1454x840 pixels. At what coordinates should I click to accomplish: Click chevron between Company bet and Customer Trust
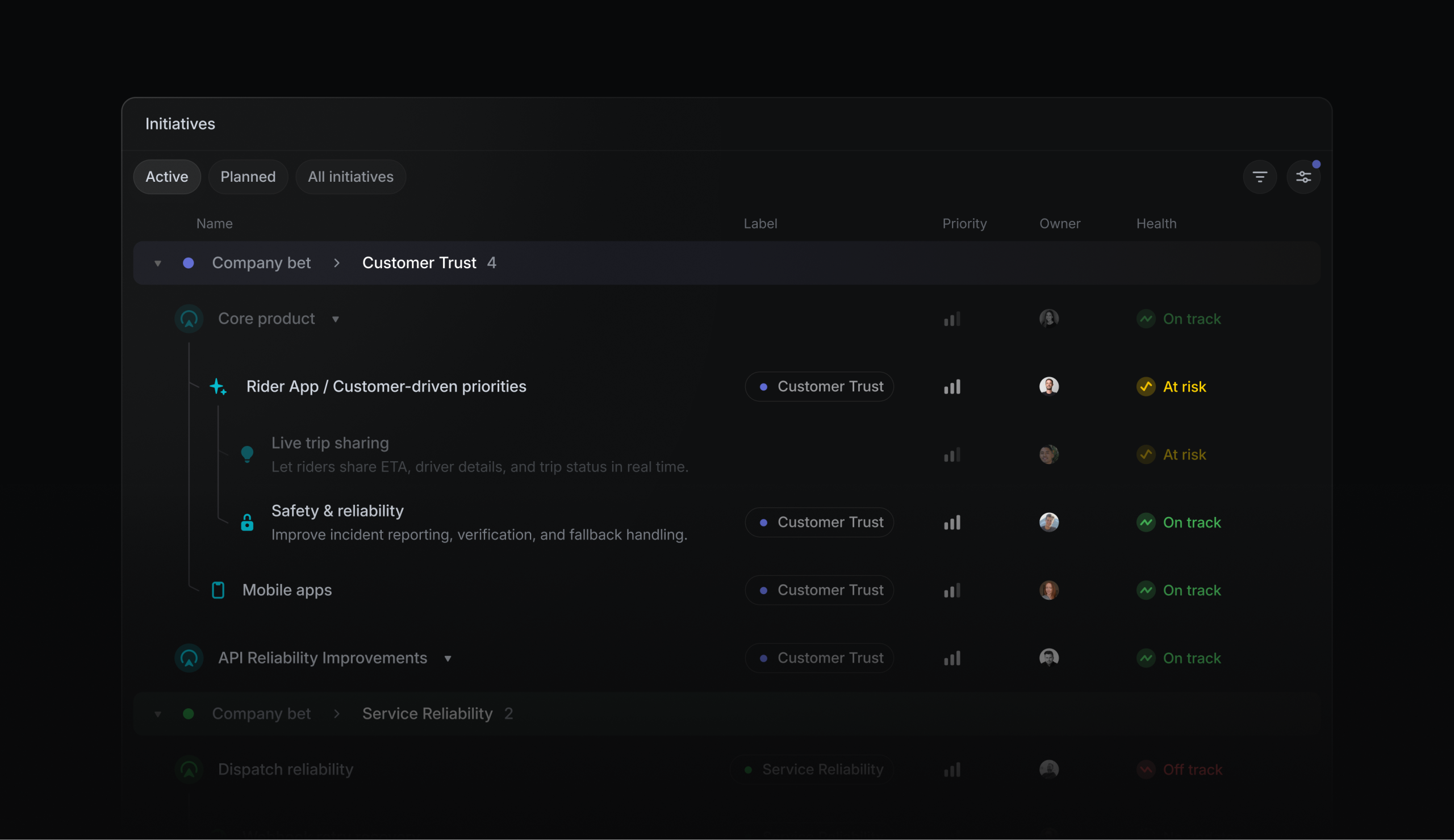[x=337, y=263]
